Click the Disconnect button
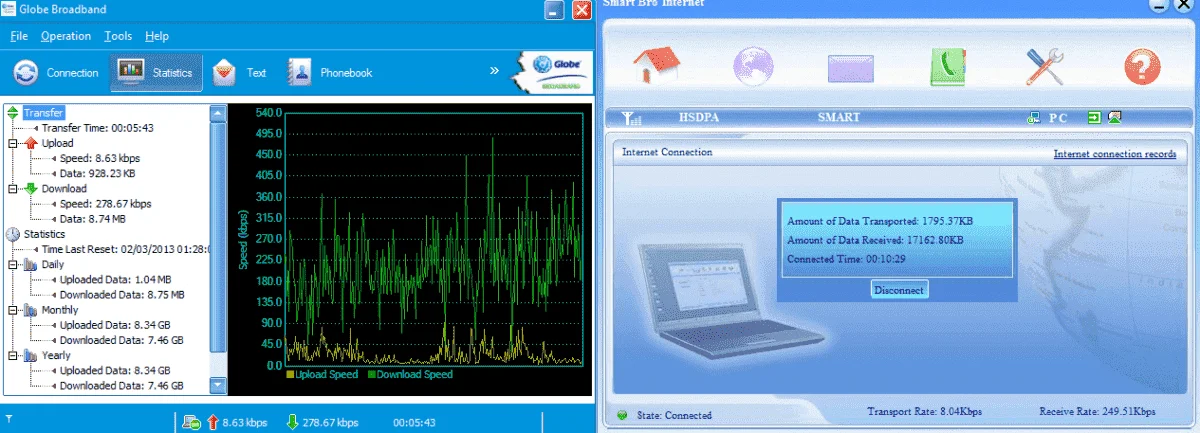 [900, 289]
